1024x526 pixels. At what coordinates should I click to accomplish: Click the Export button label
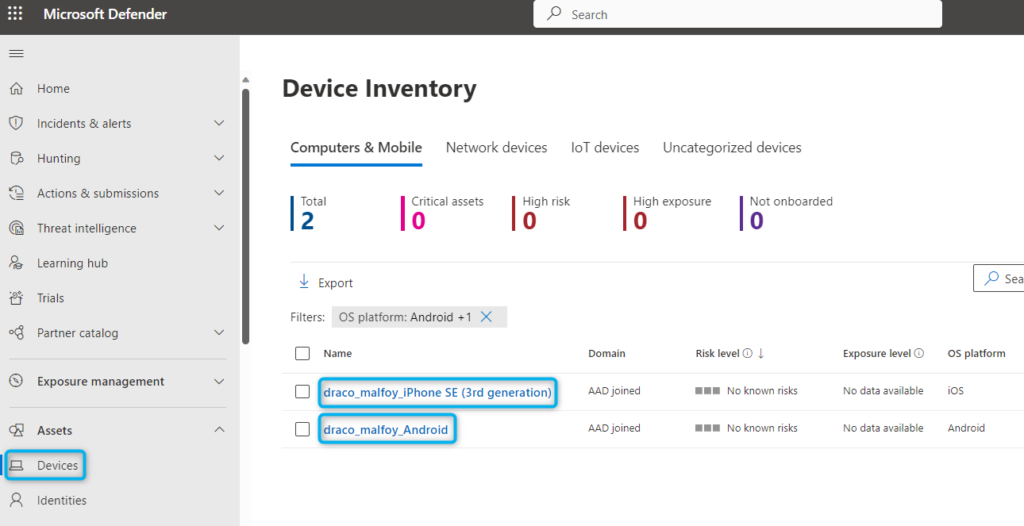335,283
